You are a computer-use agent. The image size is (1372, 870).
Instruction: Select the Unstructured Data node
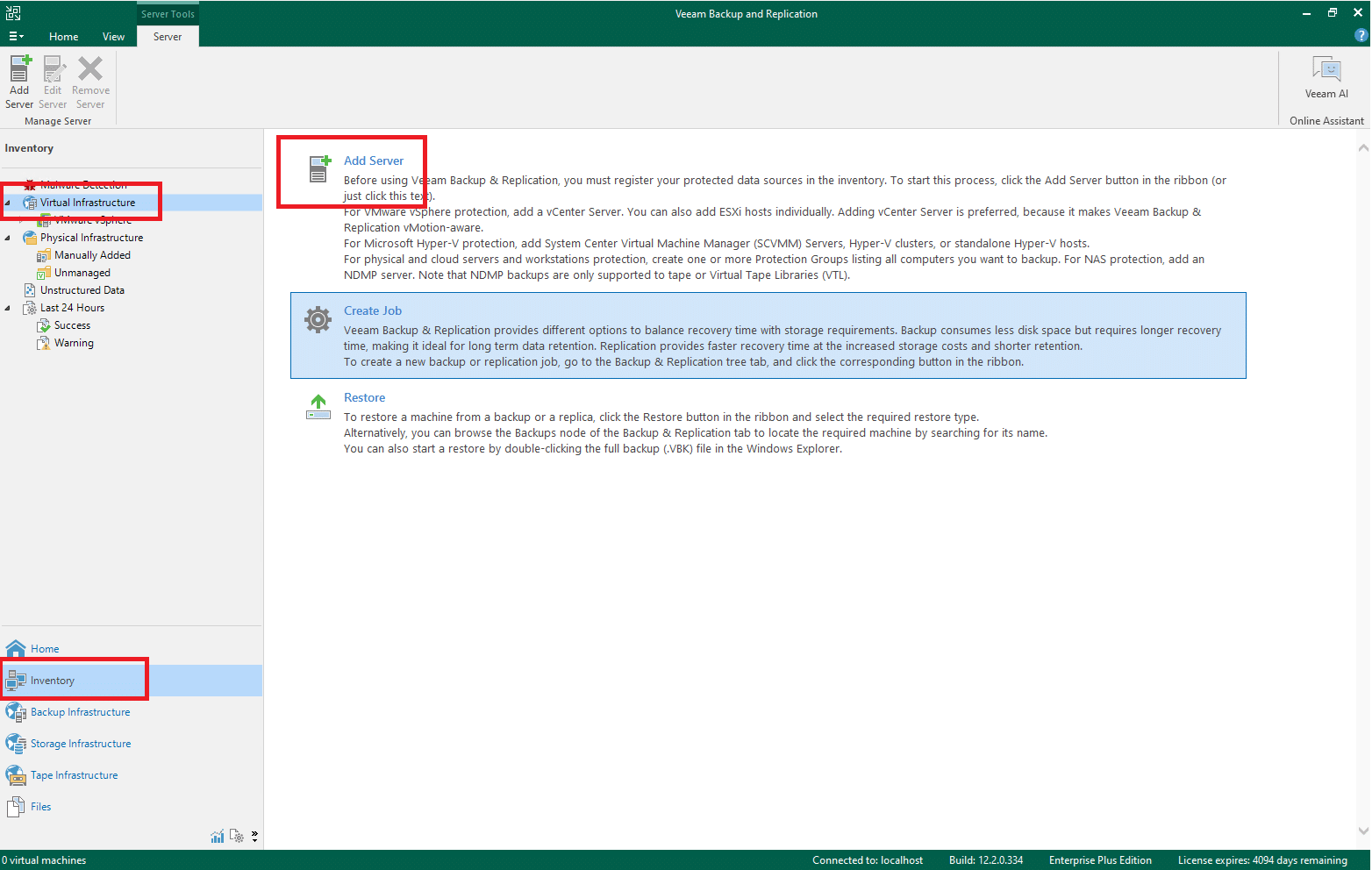coord(82,290)
